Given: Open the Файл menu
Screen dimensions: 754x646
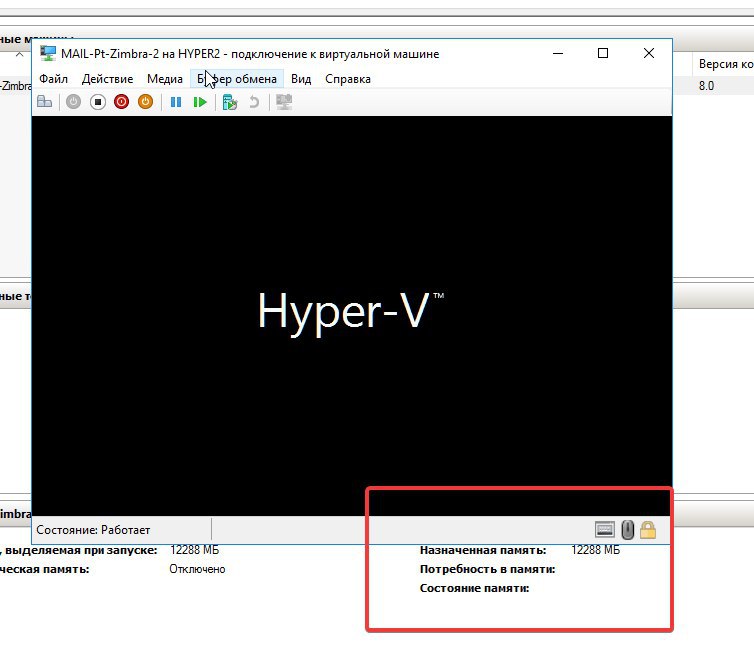Looking at the screenshot, I should (x=53, y=79).
